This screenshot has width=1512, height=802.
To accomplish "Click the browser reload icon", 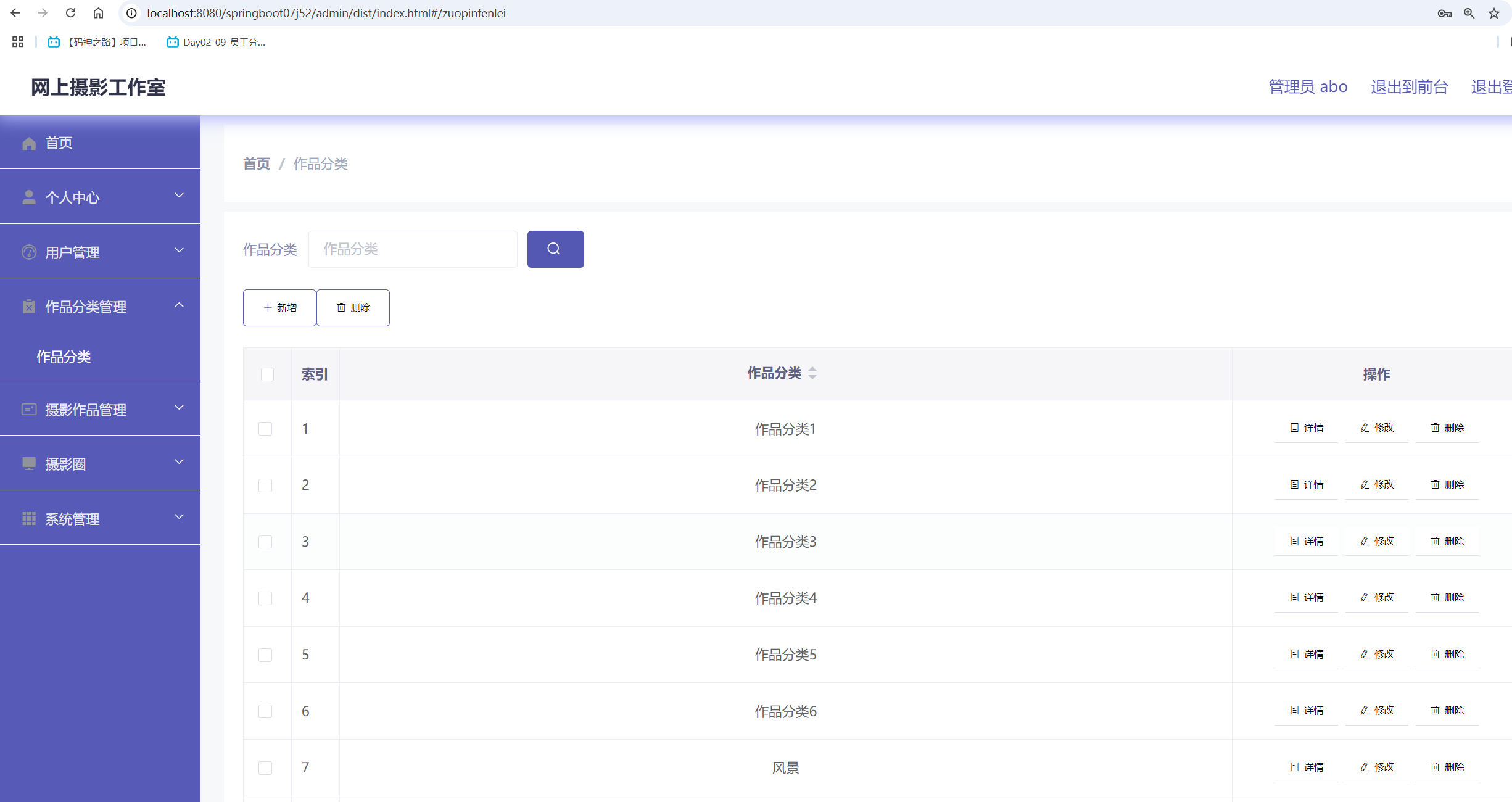I will tap(71, 13).
